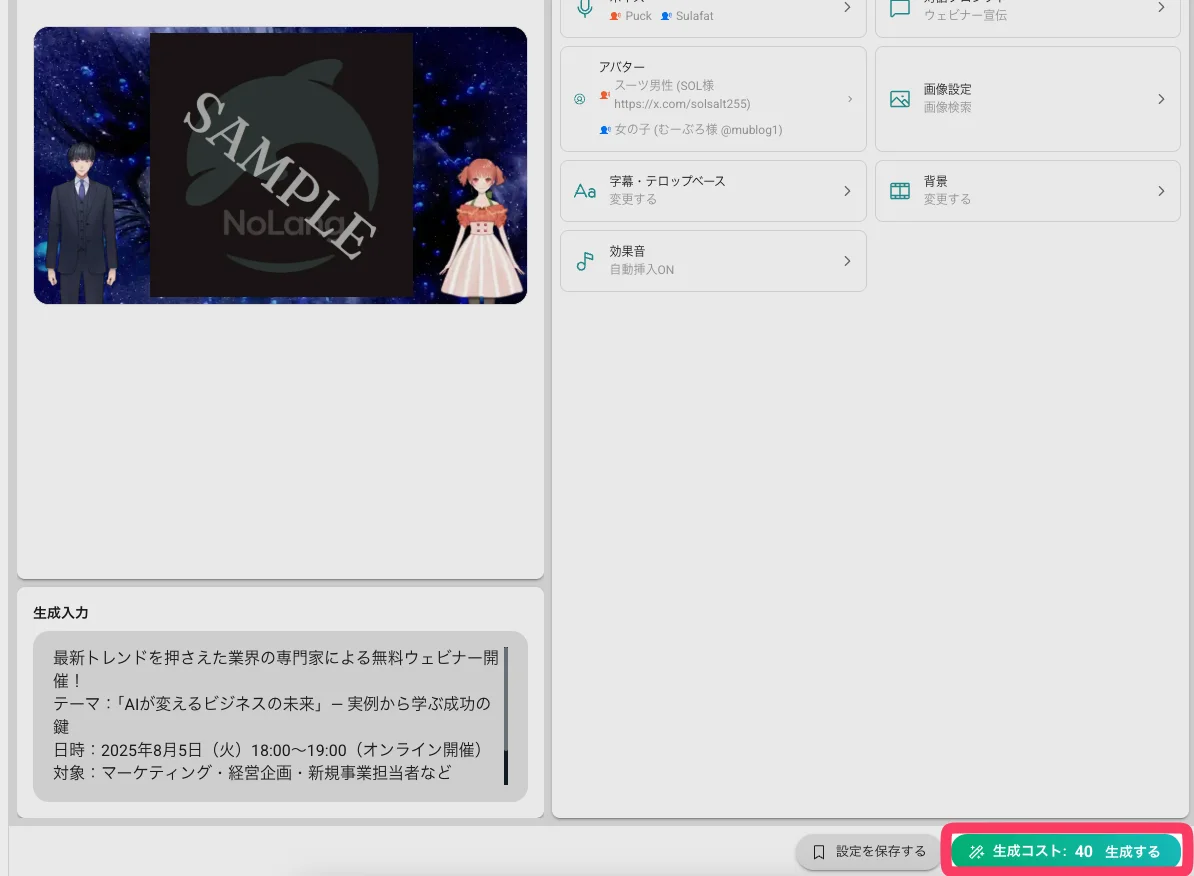1194x876 pixels.
Task: Click the 生成入力 text area scrollbar
Action: coord(506,716)
